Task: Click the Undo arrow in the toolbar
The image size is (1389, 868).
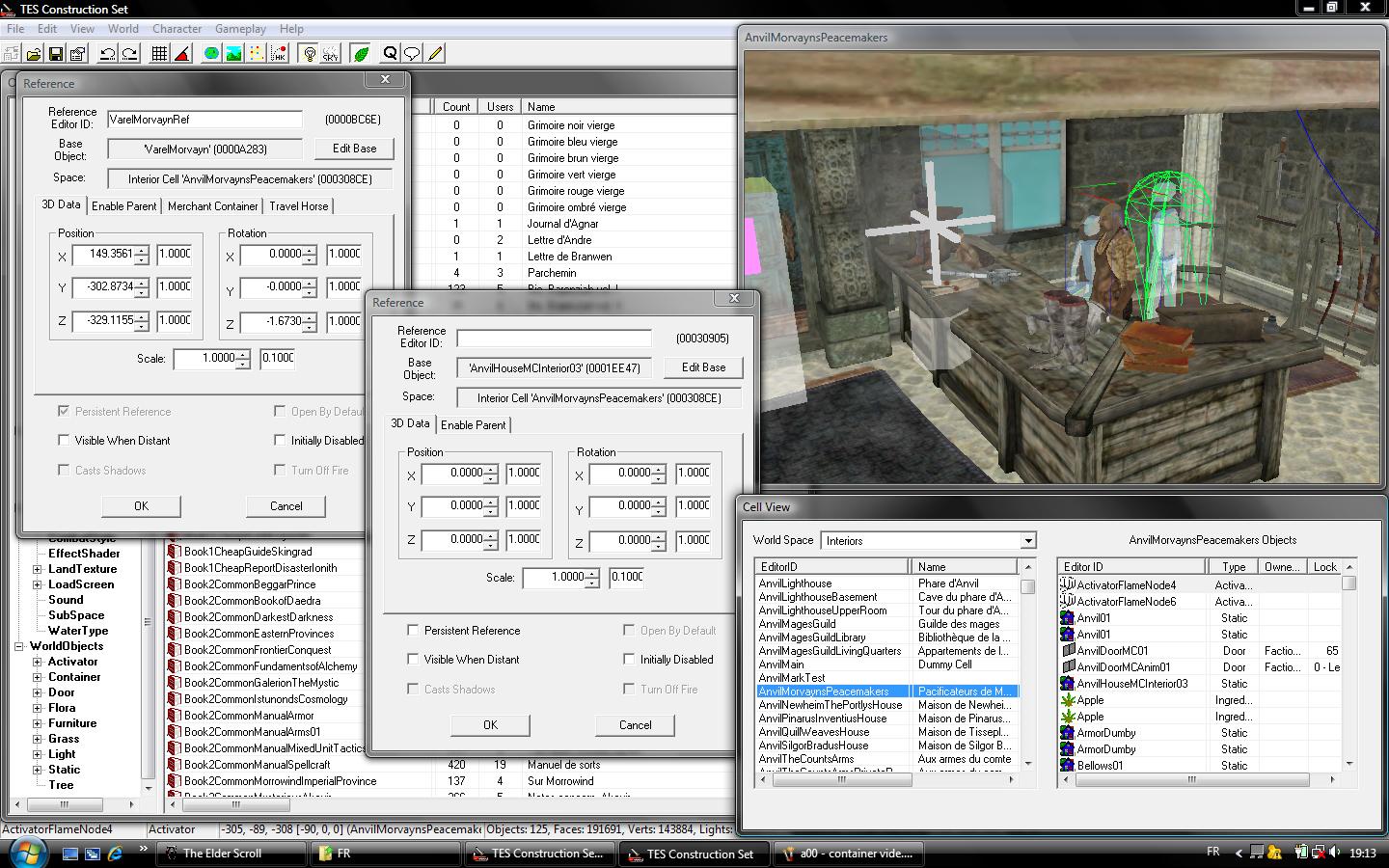Action: coord(108,54)
